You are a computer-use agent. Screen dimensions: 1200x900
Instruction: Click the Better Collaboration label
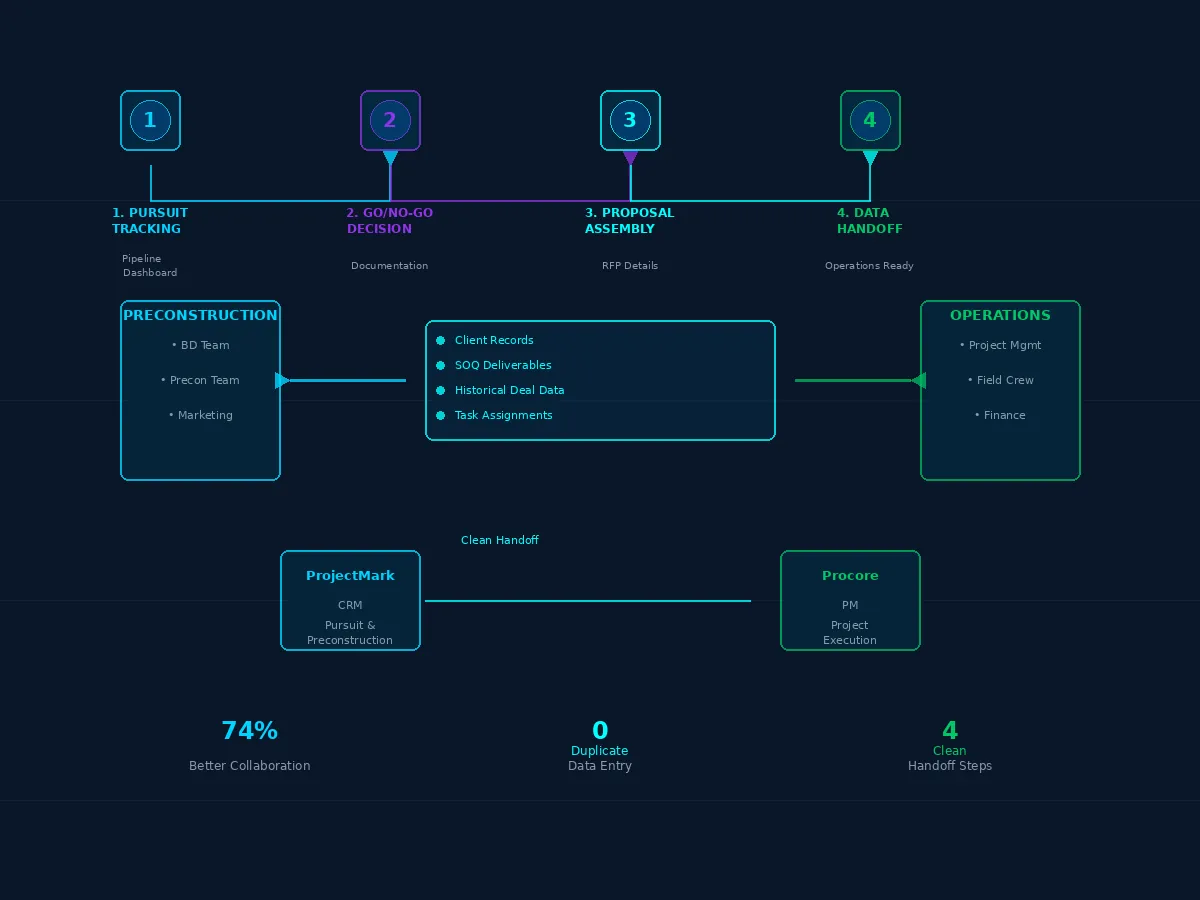(x=250, y=766)
